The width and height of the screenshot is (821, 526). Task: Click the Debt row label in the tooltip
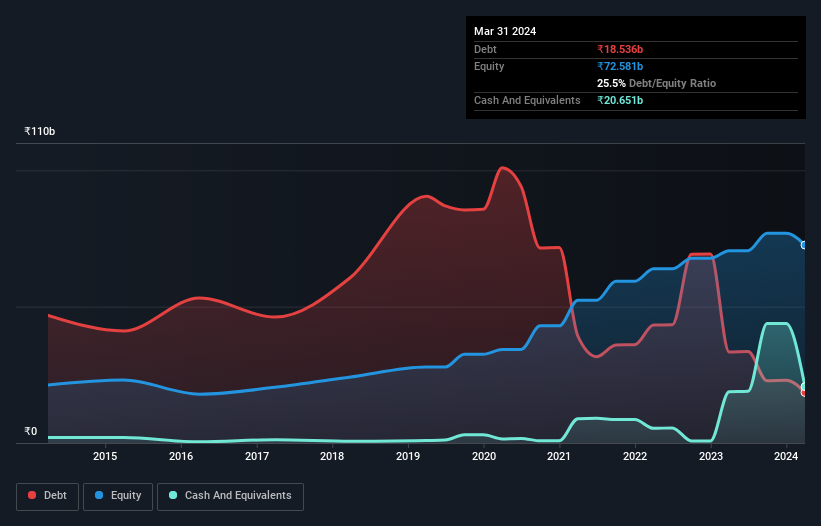pos(485,49)
